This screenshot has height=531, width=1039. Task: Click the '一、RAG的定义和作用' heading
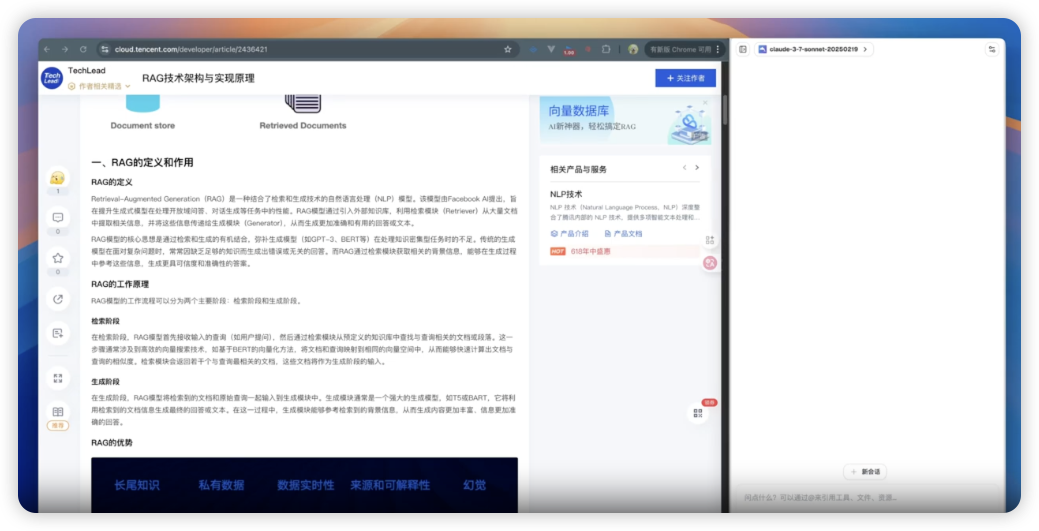point(142,162)
